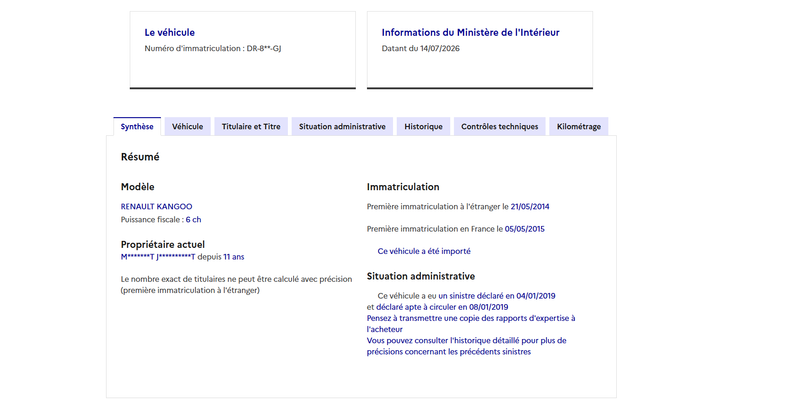Select the Synthèse tab
This screenshot has width=800, height=399.
pos(137,127)
